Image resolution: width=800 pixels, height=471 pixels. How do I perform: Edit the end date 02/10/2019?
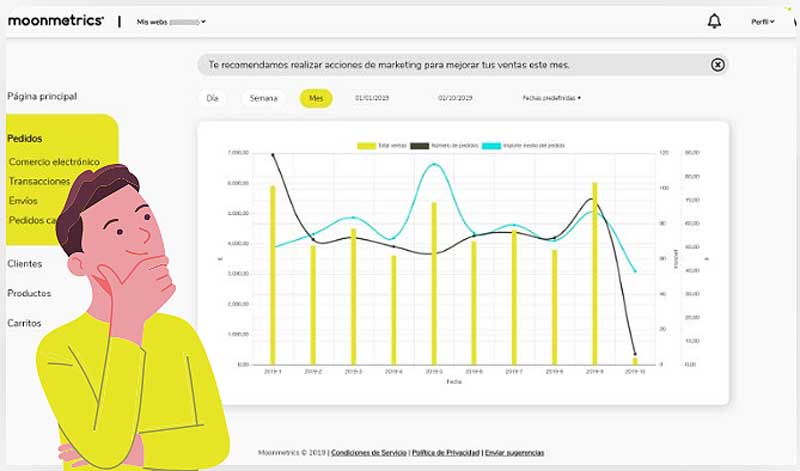point(455,98)
